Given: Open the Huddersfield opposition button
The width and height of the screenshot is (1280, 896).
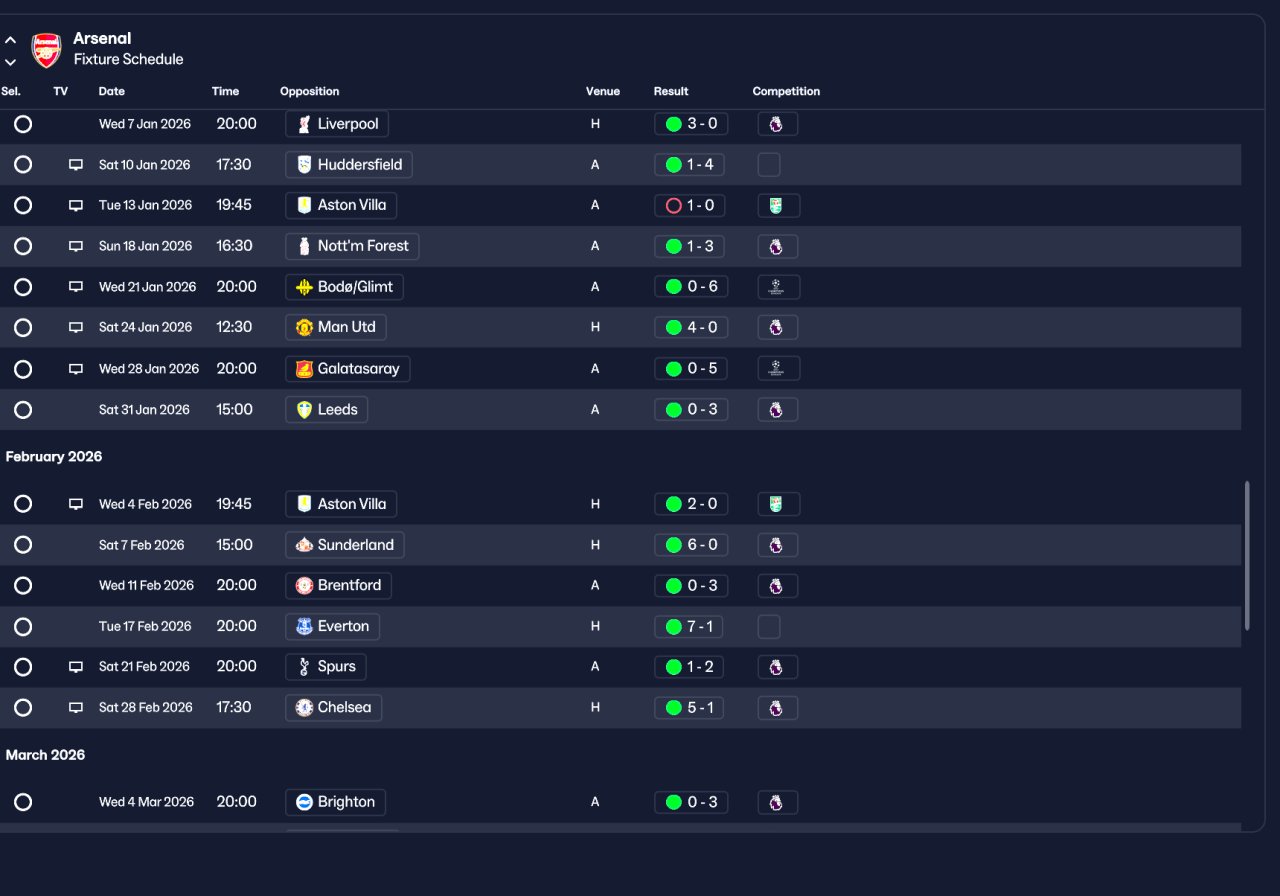Looking at the screenshot, I should pos(349,165).
